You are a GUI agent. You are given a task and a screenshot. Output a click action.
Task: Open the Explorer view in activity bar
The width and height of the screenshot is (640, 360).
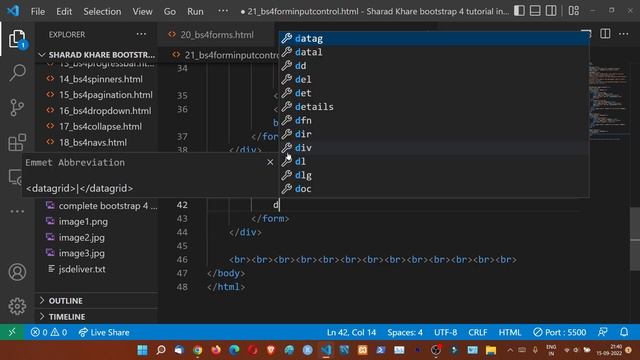17,39
